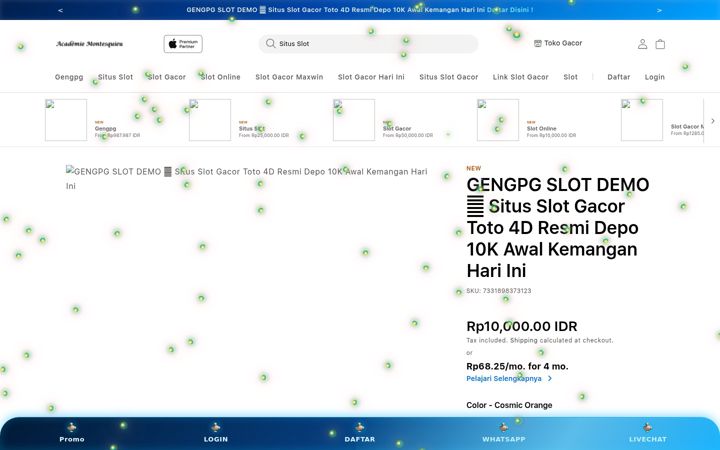Click the Login link in navigation
This screenshot has width=720, height=450.
click(x=654, y=77)
